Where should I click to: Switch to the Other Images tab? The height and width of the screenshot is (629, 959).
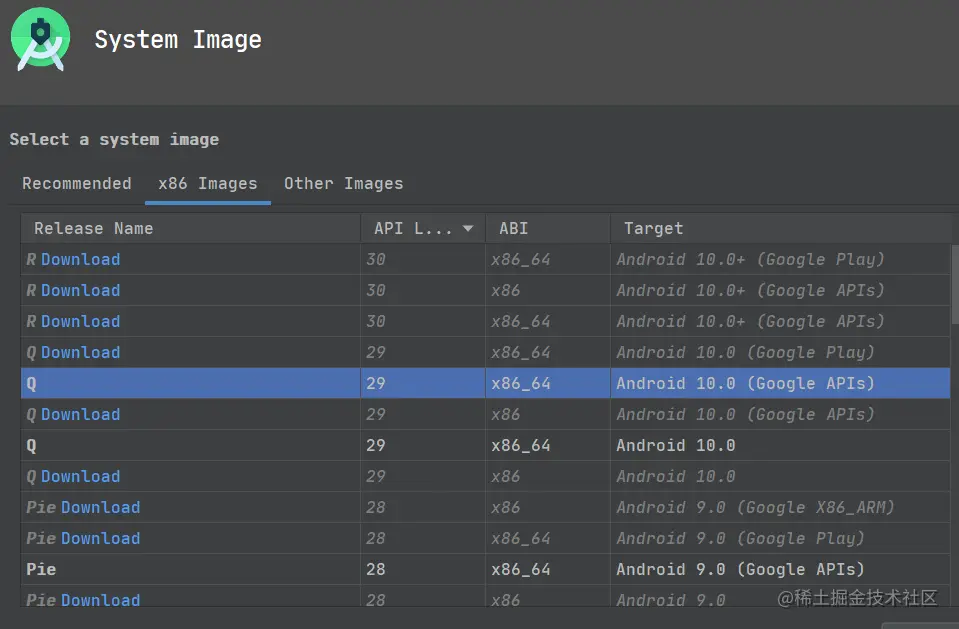(x=343, y=184)
